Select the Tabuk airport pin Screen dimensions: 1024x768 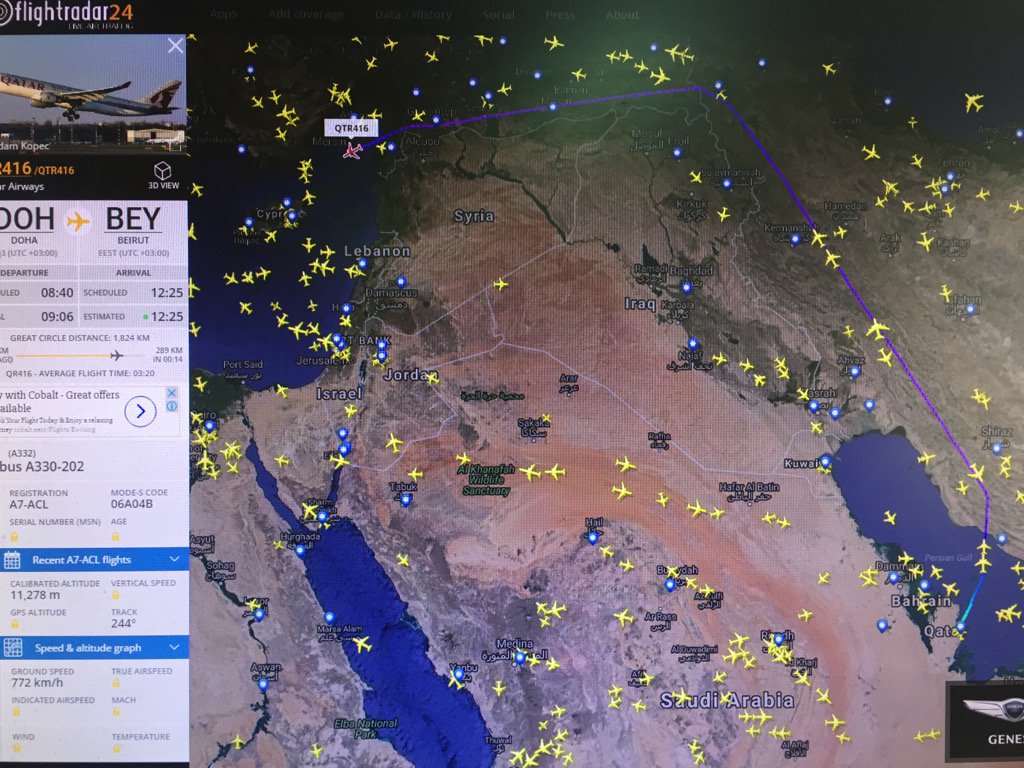tap(406, 500)
